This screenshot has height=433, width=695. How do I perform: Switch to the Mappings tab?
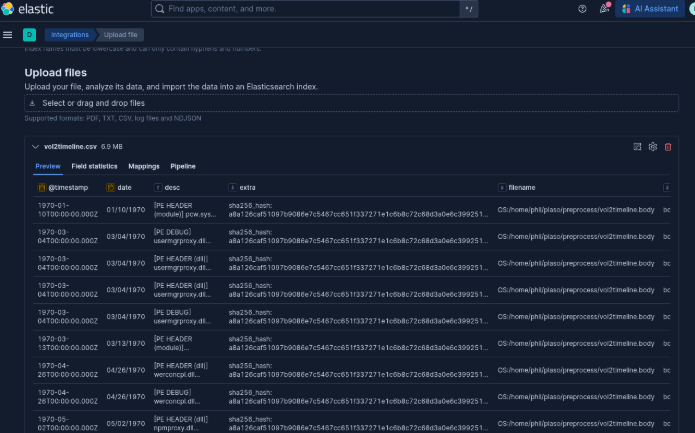click(144, 166)
